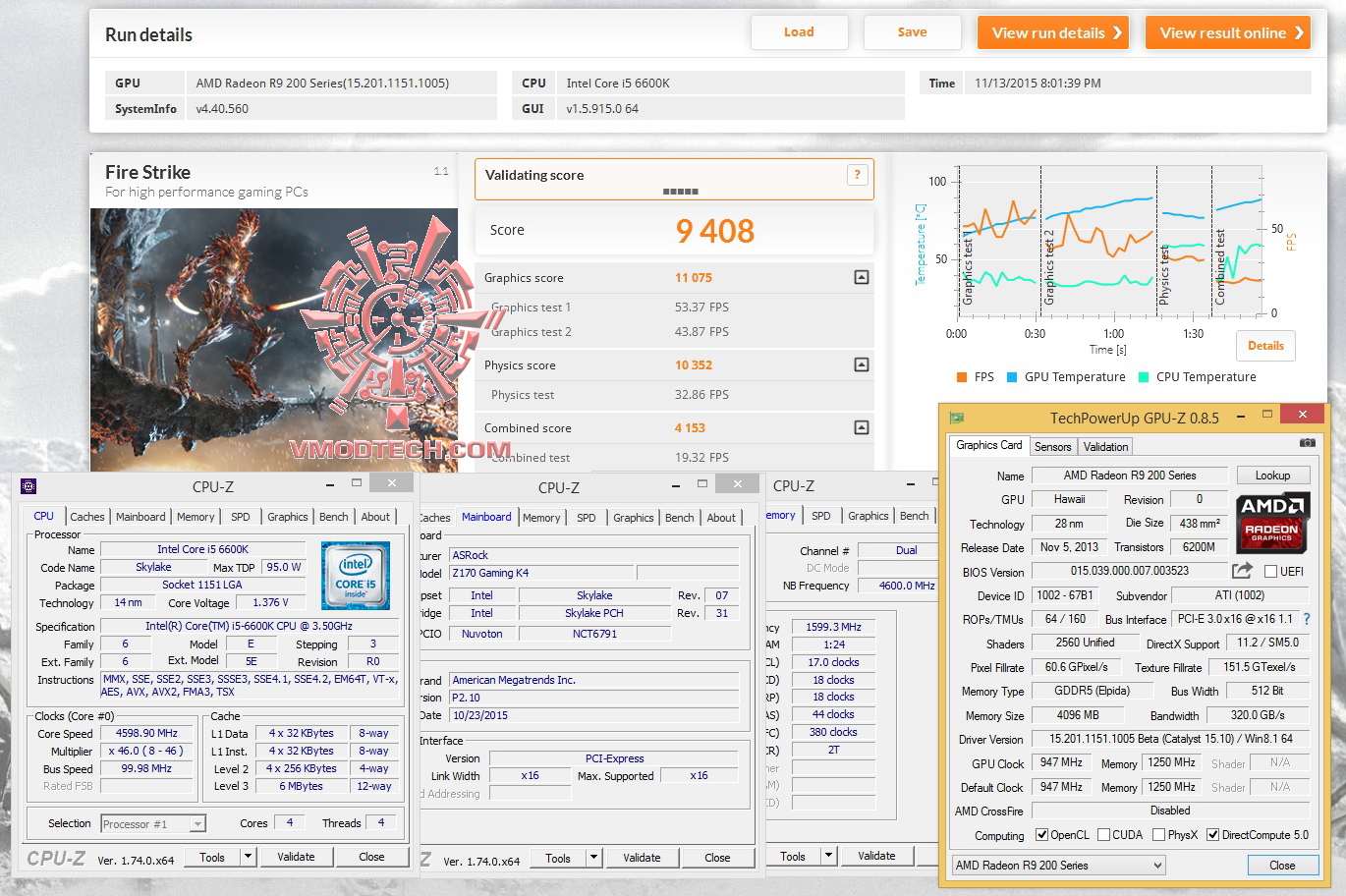Click the green CPU Temperature legend swatch

(1144, 377)
